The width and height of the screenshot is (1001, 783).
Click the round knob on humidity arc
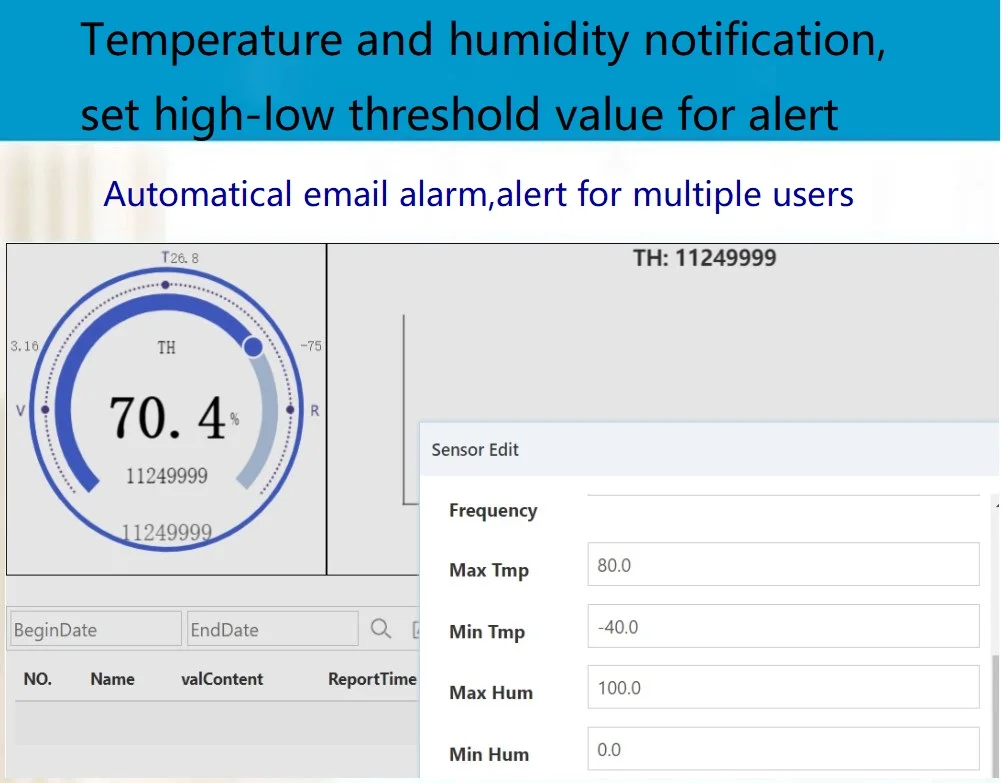(253, 347)
